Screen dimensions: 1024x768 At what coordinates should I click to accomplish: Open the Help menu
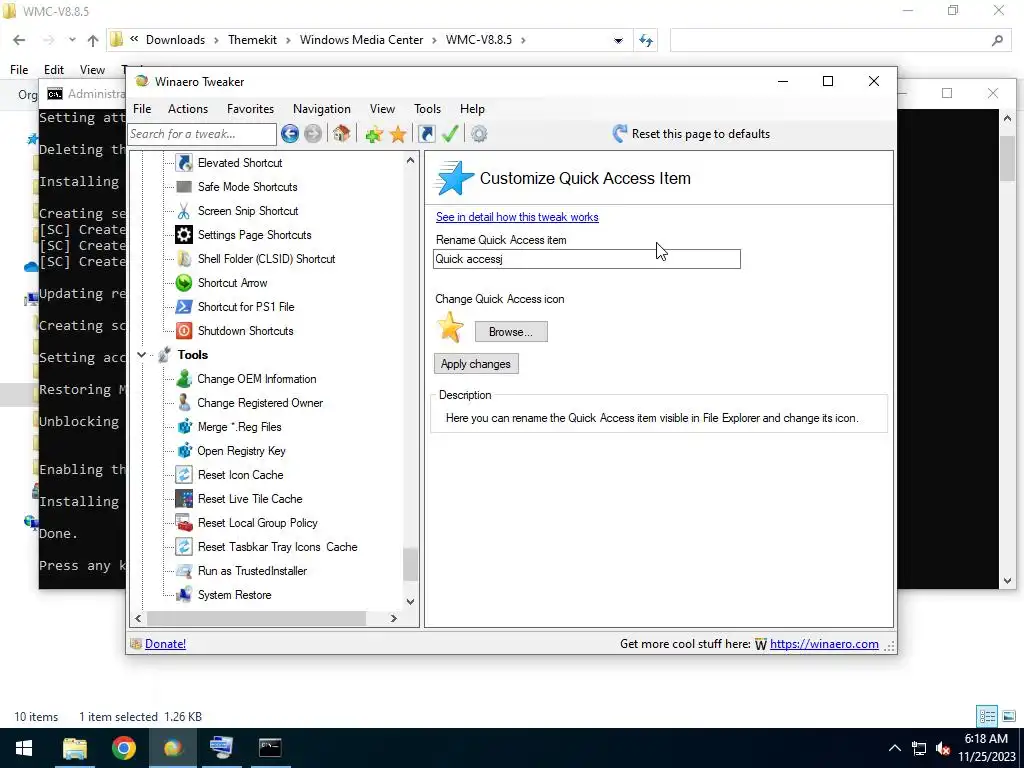(472, 109)
